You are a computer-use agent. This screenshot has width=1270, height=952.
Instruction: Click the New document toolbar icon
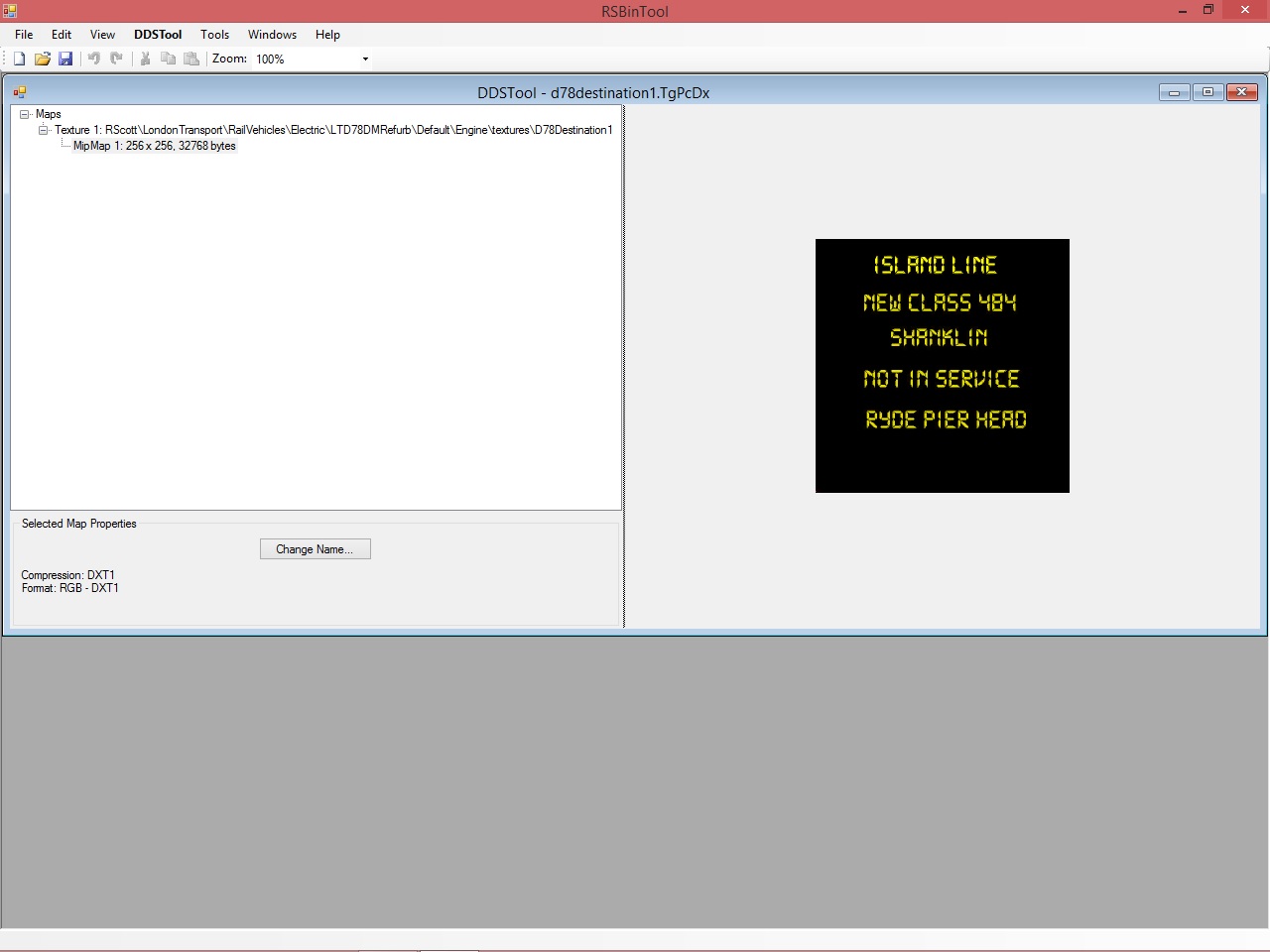[19, 59]
